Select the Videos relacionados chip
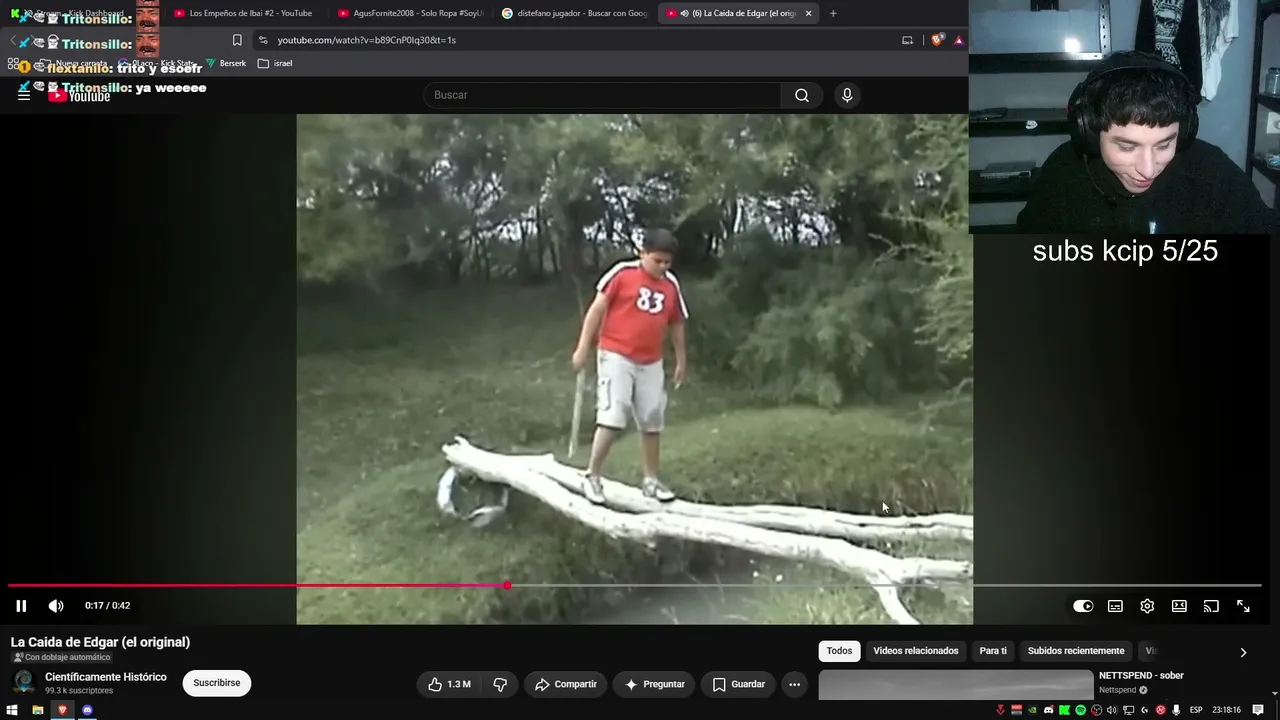 (x=916, y=651)
